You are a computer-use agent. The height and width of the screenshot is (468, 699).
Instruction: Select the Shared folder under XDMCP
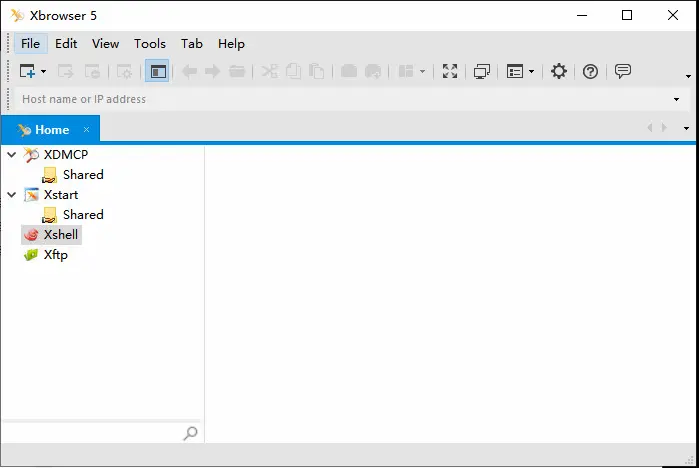[x=83, y=175]
